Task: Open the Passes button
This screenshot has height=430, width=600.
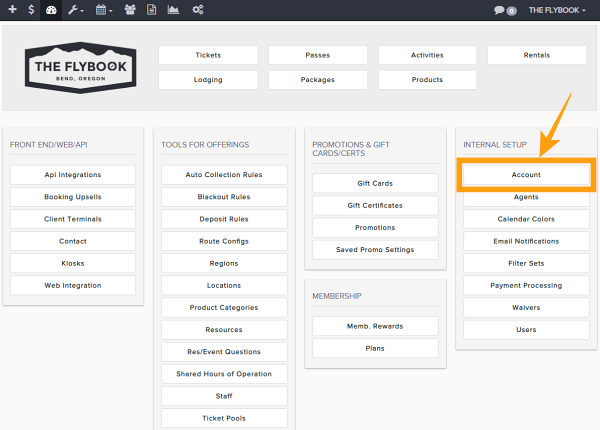Action: (x=318, y=55)
